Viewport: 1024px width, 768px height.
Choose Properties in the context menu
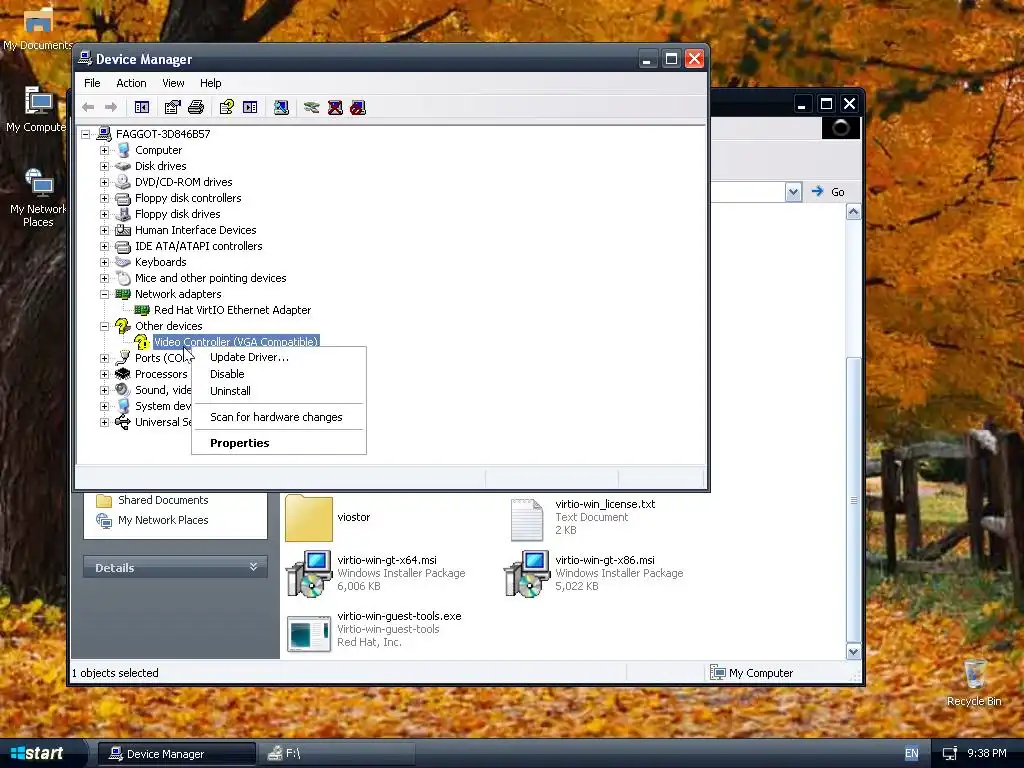[279, 443]
